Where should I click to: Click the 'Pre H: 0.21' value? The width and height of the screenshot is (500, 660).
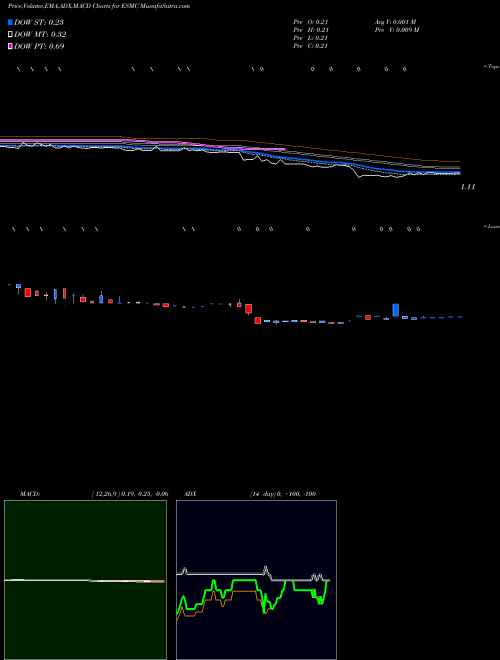point(311,30)
